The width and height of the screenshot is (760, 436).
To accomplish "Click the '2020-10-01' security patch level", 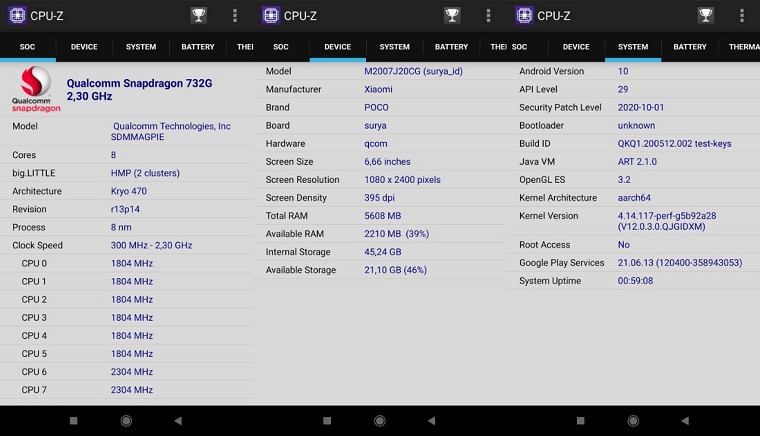I will pyautogui.click(x=641, y=108).
